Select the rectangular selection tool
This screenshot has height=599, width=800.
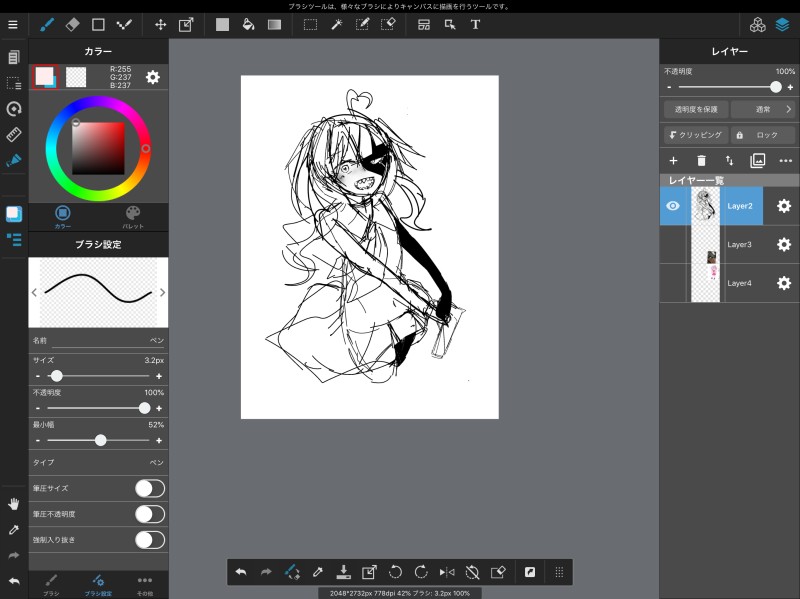coord(310,24)
